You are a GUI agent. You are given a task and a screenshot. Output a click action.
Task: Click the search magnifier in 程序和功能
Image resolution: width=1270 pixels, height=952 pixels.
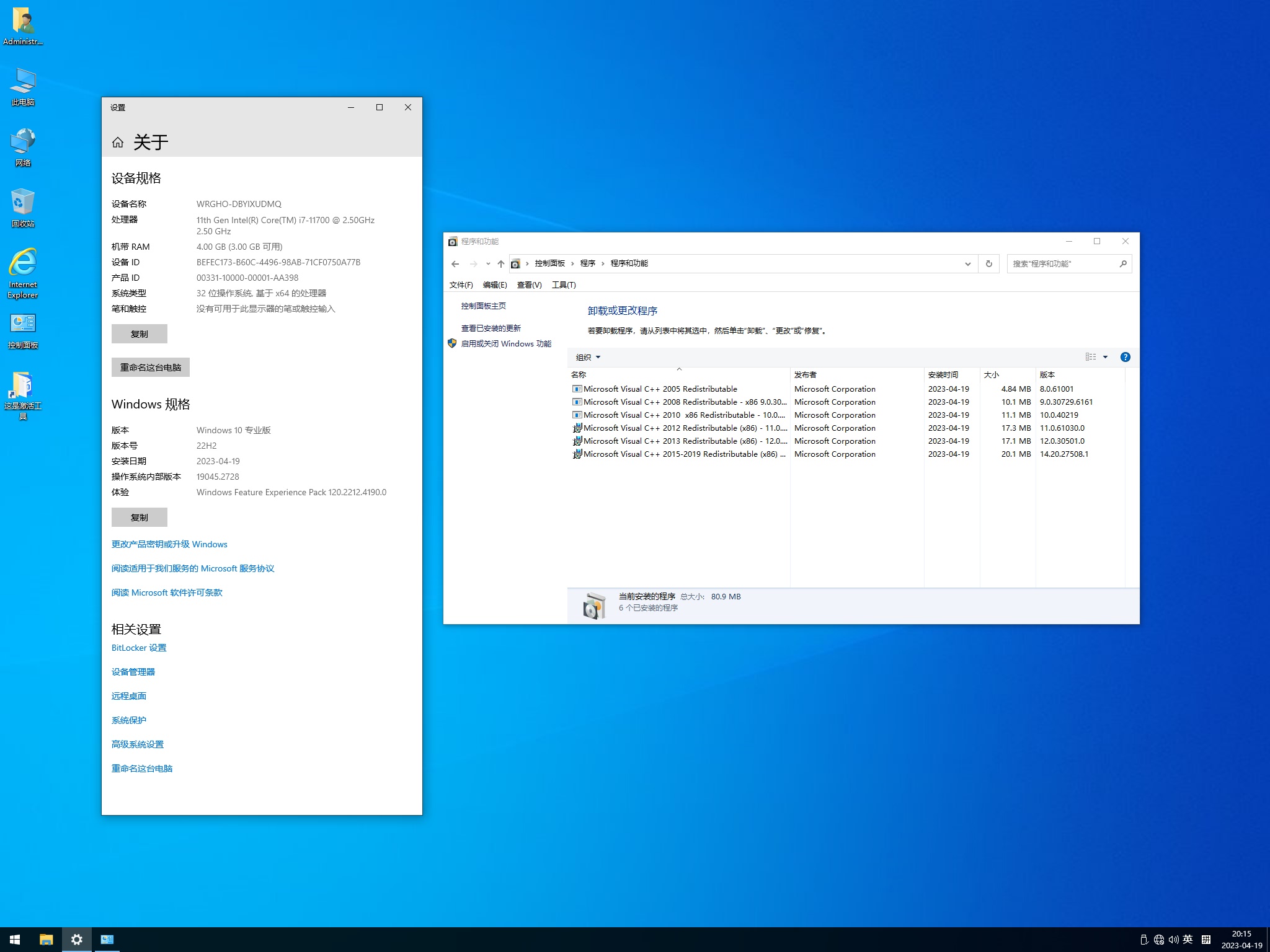(x=1123, y=263)
